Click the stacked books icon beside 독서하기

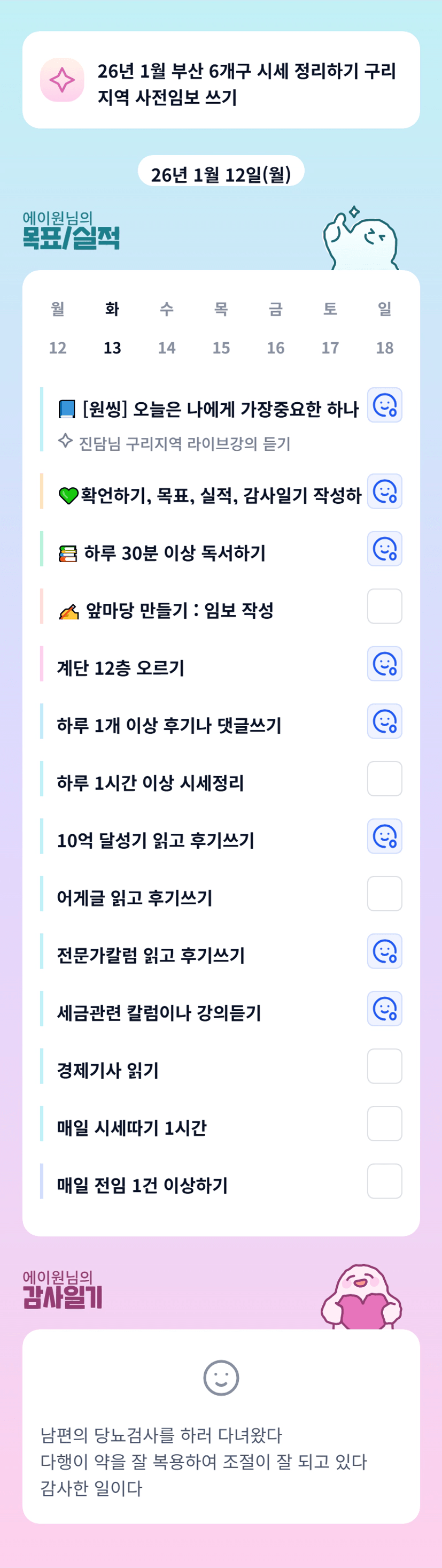[67, 554]
